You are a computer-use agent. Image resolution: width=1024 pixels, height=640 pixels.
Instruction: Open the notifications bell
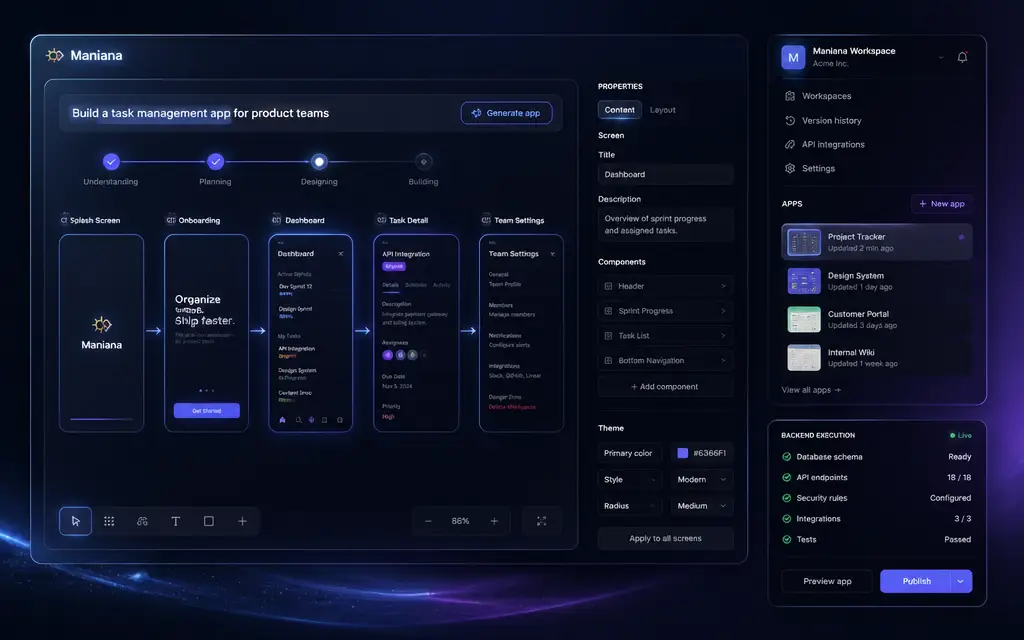(x=962, y=57)
